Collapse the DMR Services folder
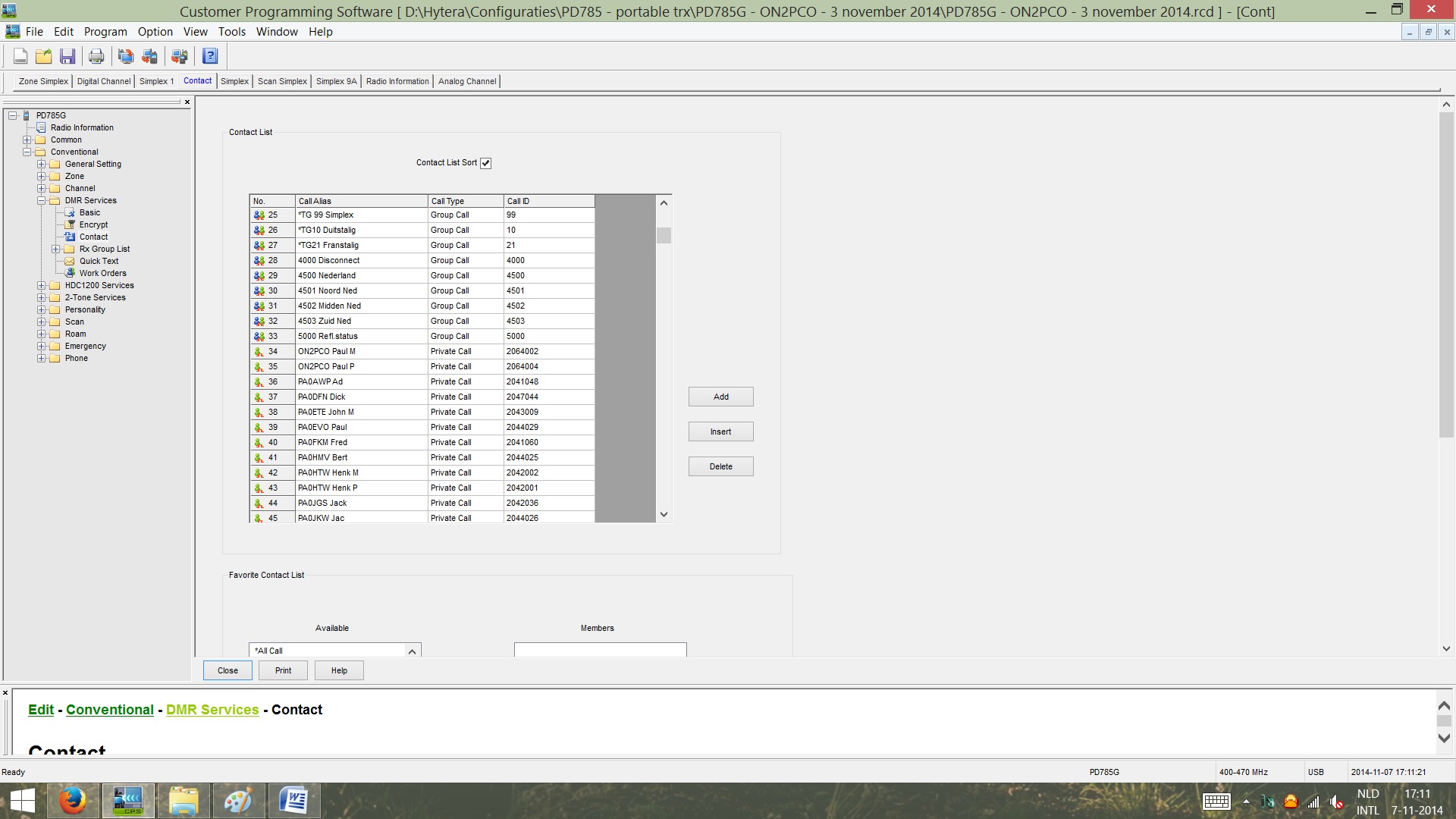The height and width of the screenshot is (819, 1456). click(42, 200)
